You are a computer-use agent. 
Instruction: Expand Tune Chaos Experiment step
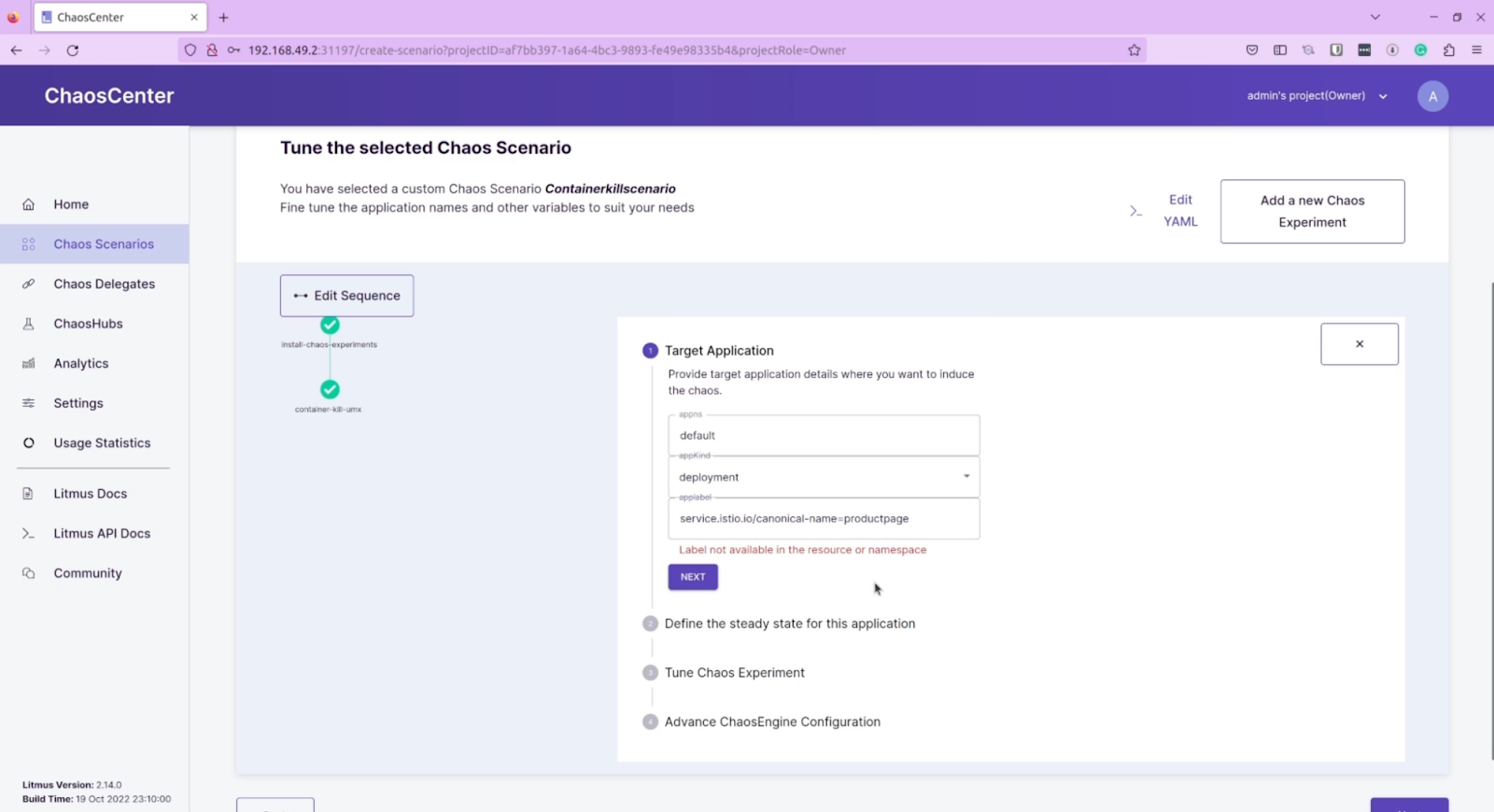[735, 673]
